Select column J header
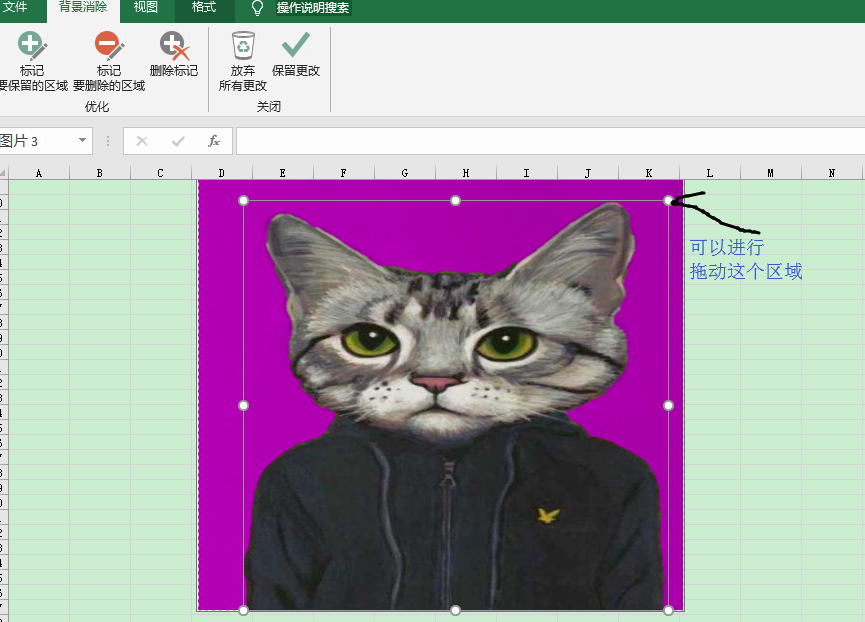Image resolution: width=865 pixels, height=622 pixels. (x=588, y=173)
